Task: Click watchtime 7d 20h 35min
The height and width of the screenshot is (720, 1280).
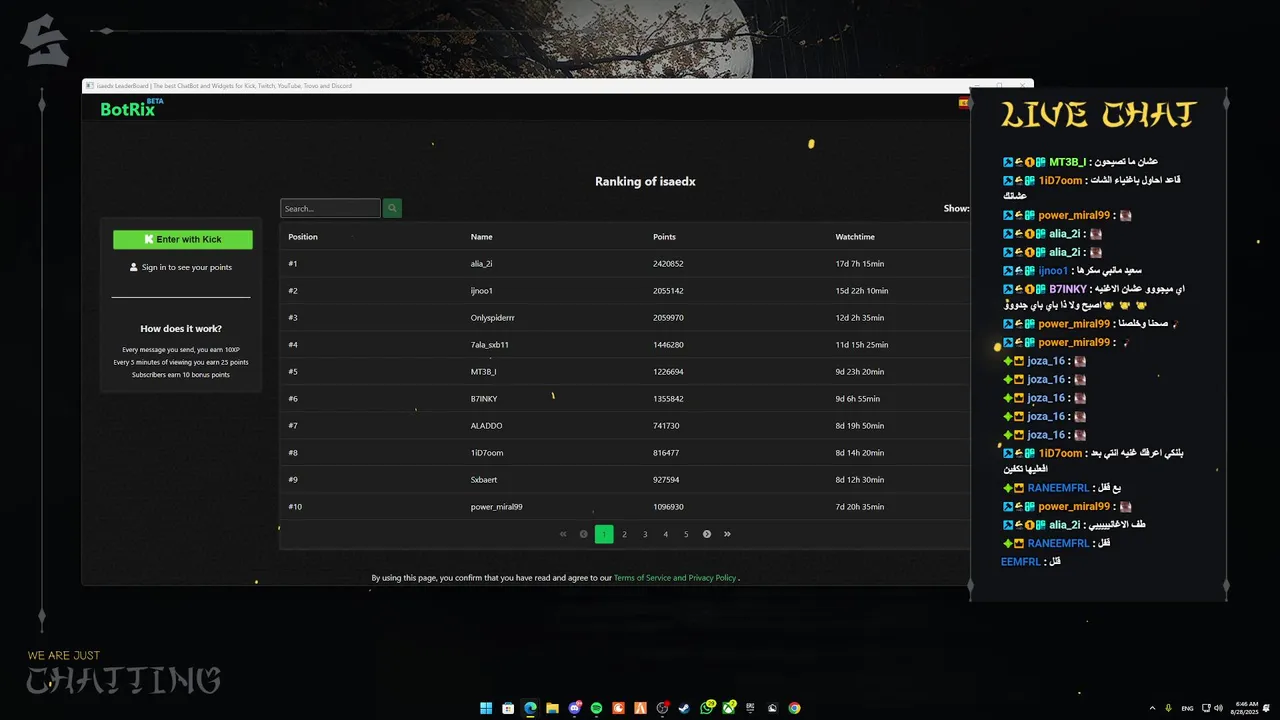Action: (860, 507)
